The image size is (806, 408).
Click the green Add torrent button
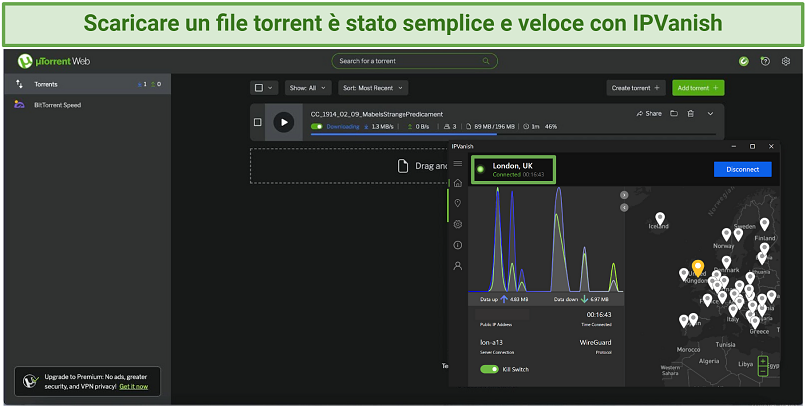[698, 88]
